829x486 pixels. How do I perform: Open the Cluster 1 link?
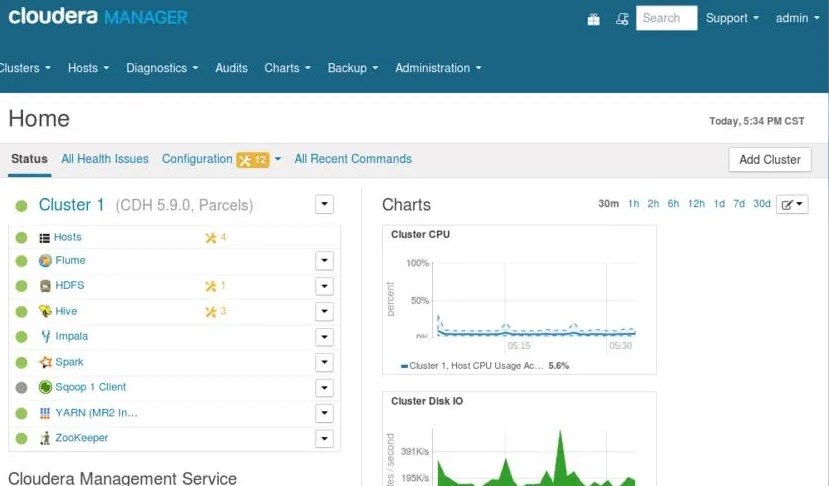click(x=71, y=205)
